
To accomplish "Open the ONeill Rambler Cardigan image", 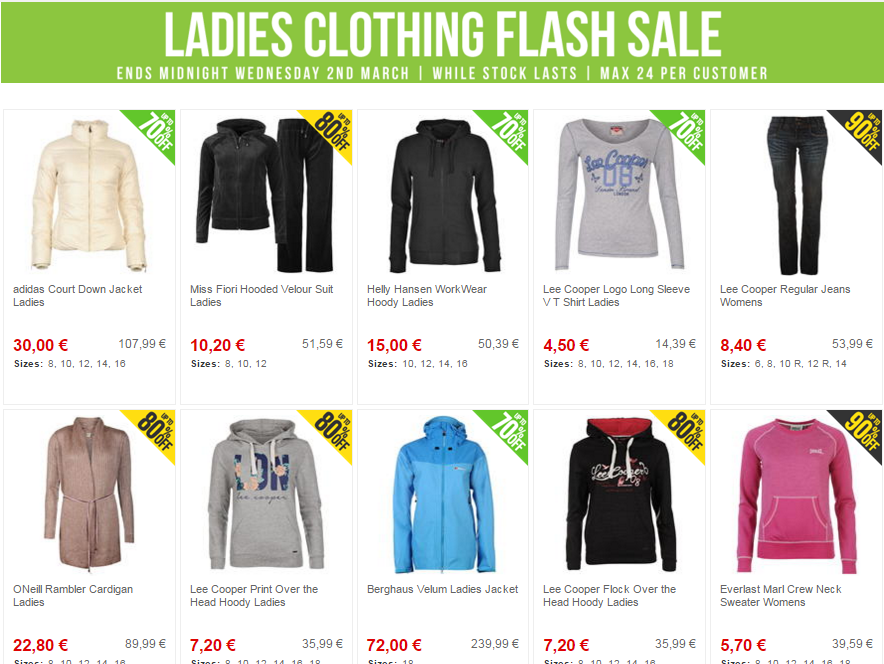I will 89,494.
